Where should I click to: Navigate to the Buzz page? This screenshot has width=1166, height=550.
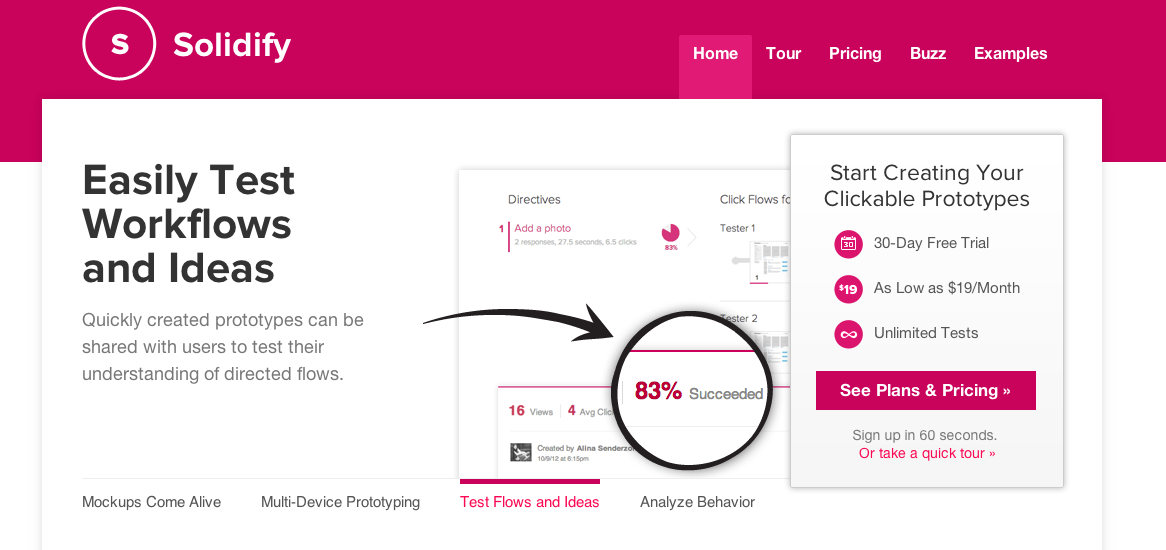click(x=928, y=54)
